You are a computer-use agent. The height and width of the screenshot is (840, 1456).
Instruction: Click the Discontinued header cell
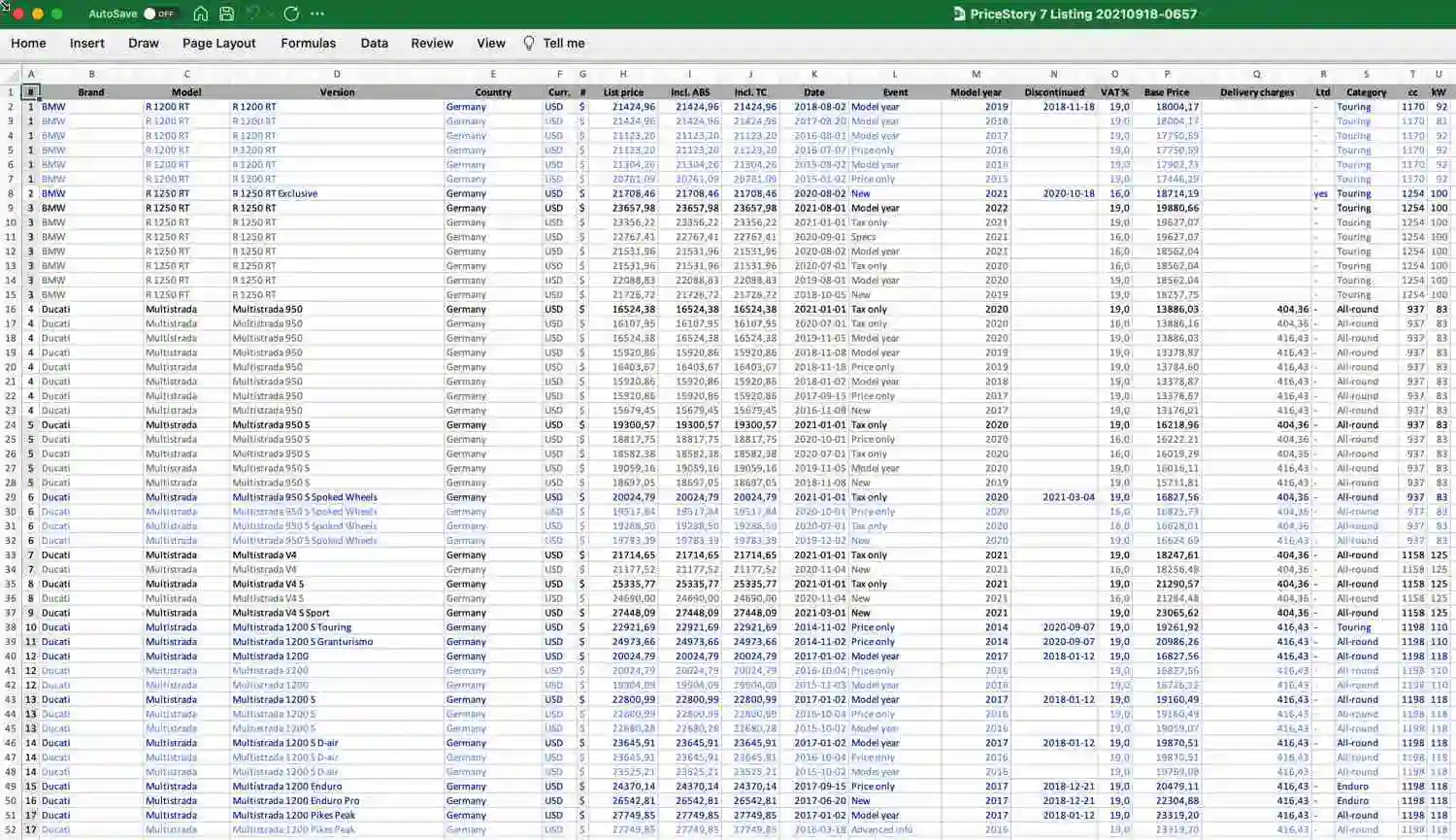[x=1054, y=92]
